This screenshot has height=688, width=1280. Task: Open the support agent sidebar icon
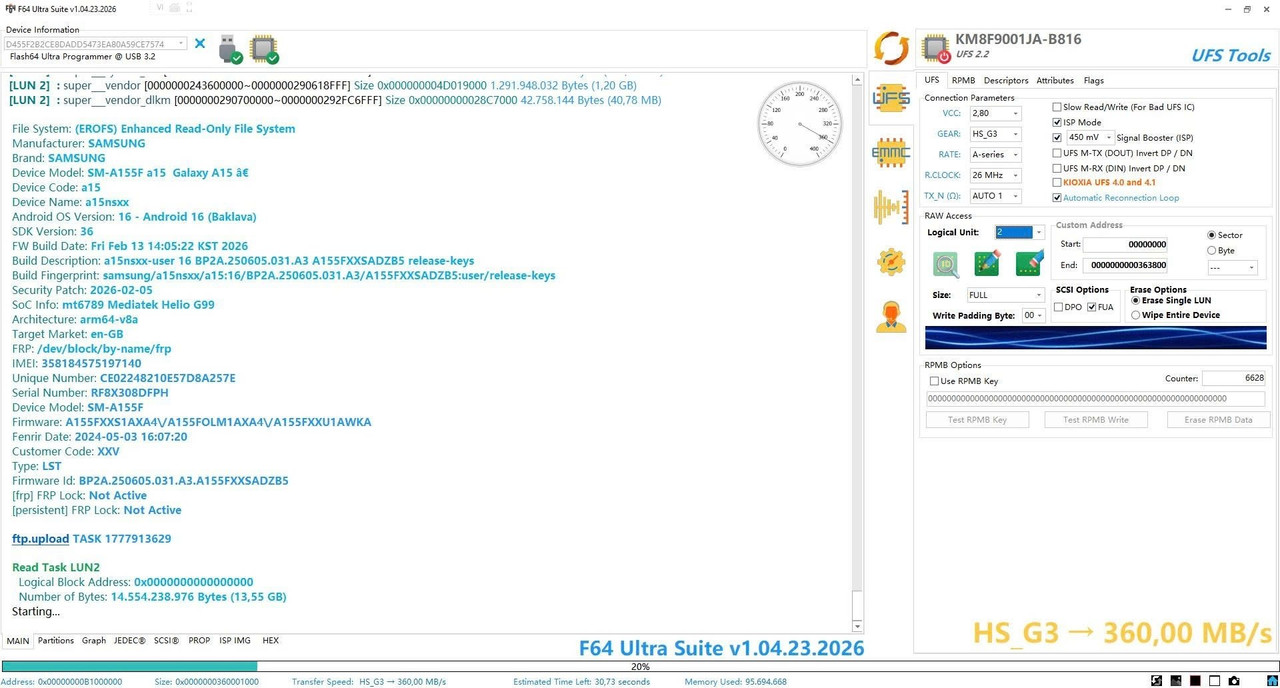[891, 316]
